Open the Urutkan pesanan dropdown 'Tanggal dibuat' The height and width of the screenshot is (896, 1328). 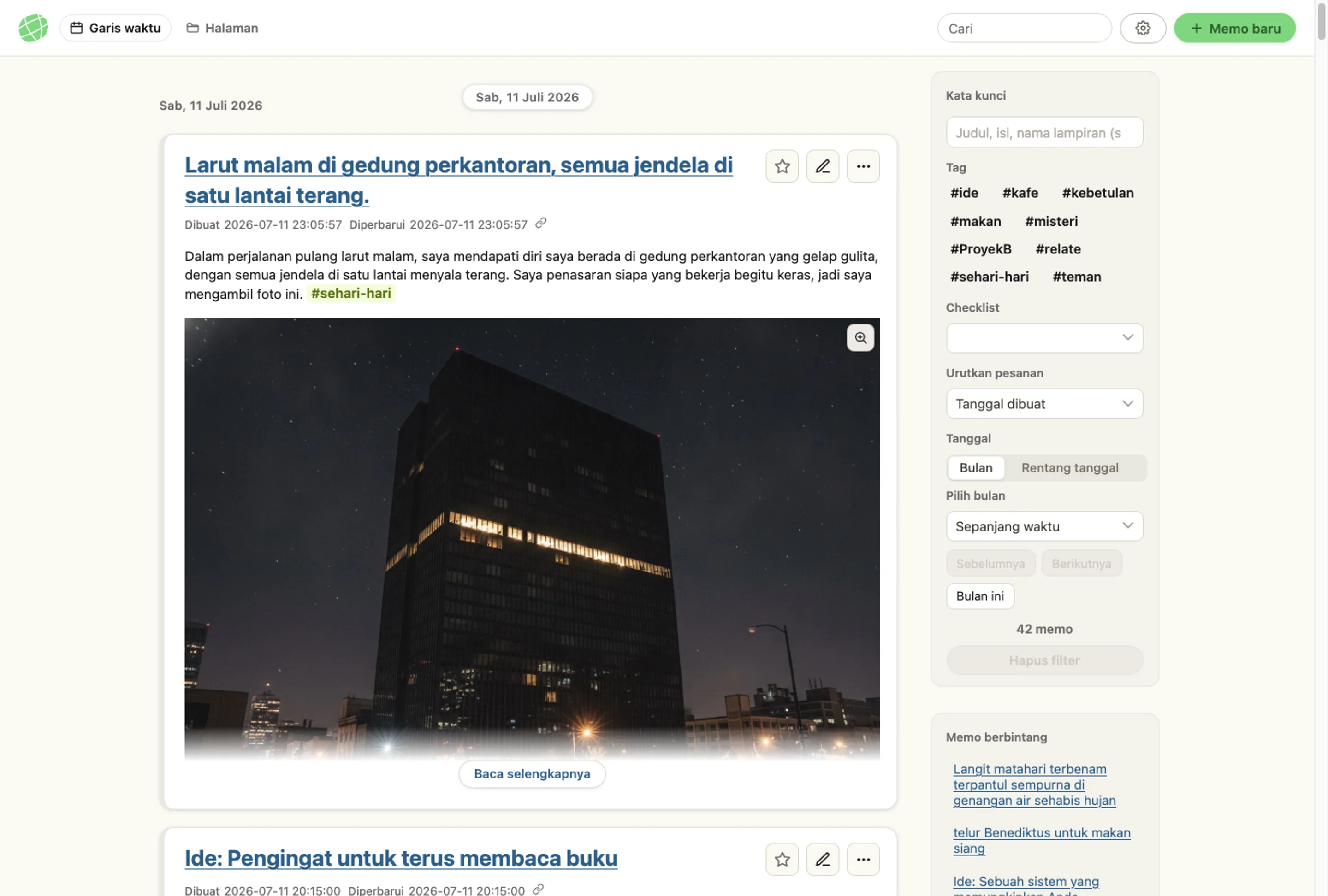click(x=1044, y=404)
